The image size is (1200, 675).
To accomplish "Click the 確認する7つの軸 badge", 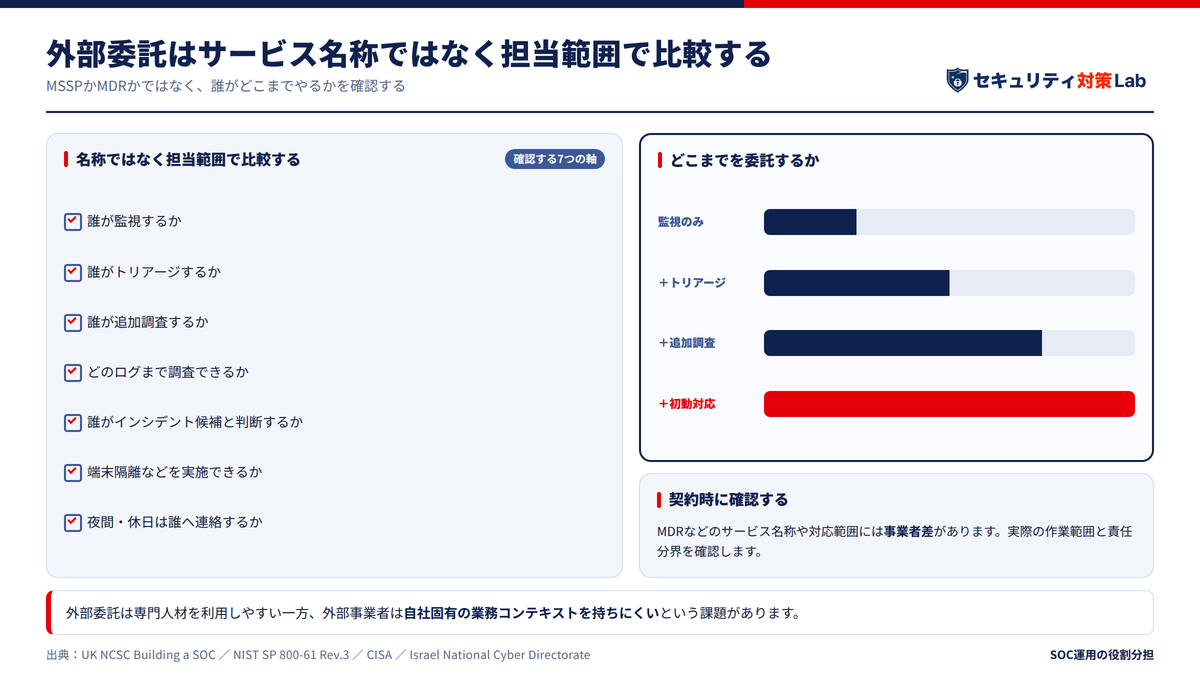I will pyautogui.click(x=555, y=159).
